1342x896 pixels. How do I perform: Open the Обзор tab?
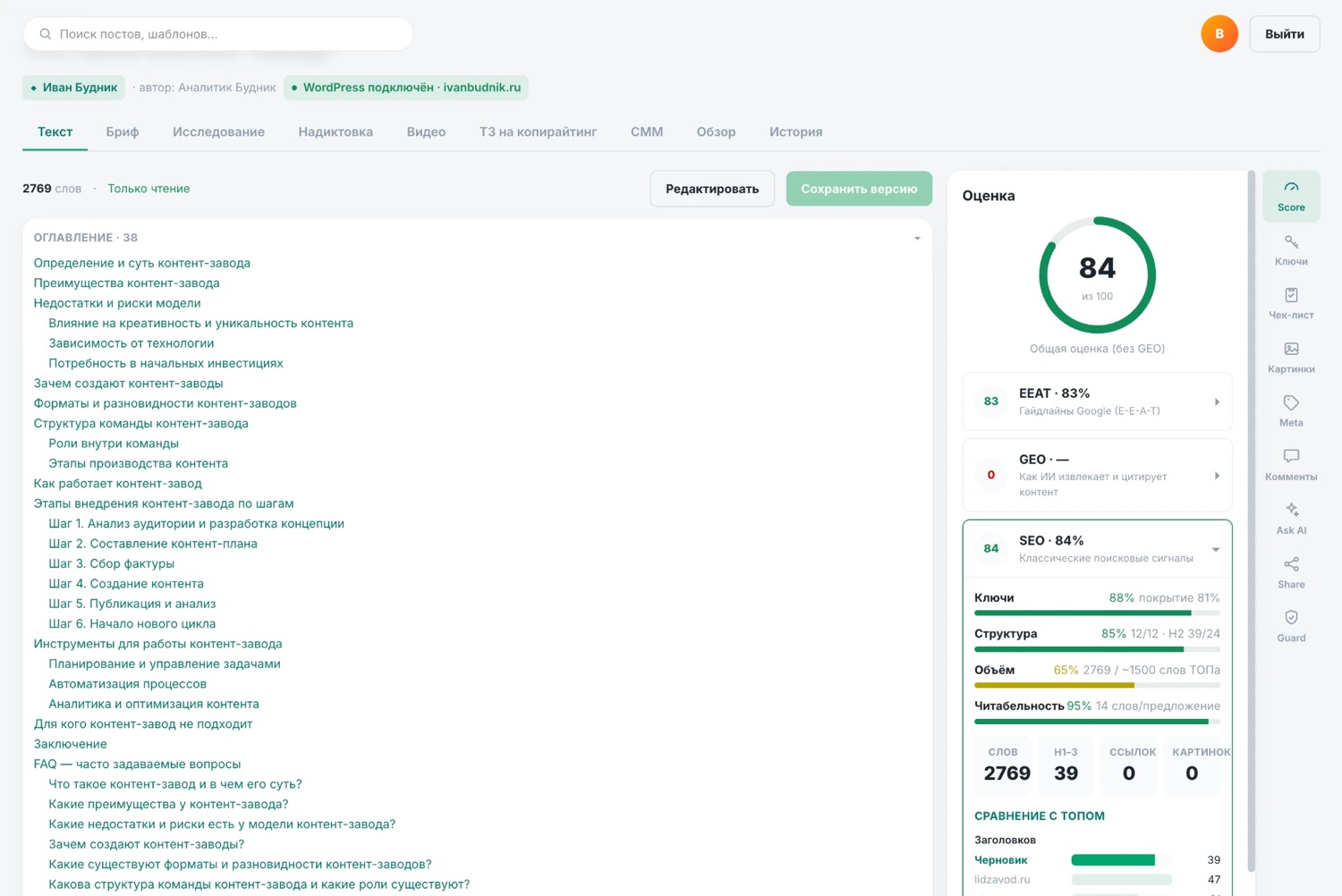pos(716,131)
